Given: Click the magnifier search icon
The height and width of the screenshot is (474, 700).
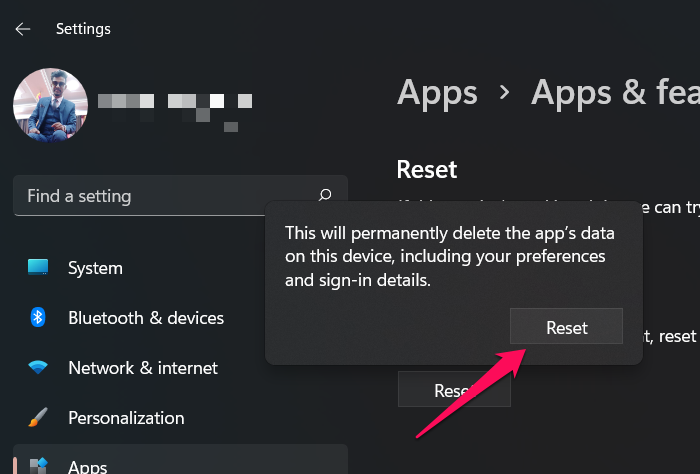Looking at the screenshot, I should pyautogui.click(x=325, y=196).
